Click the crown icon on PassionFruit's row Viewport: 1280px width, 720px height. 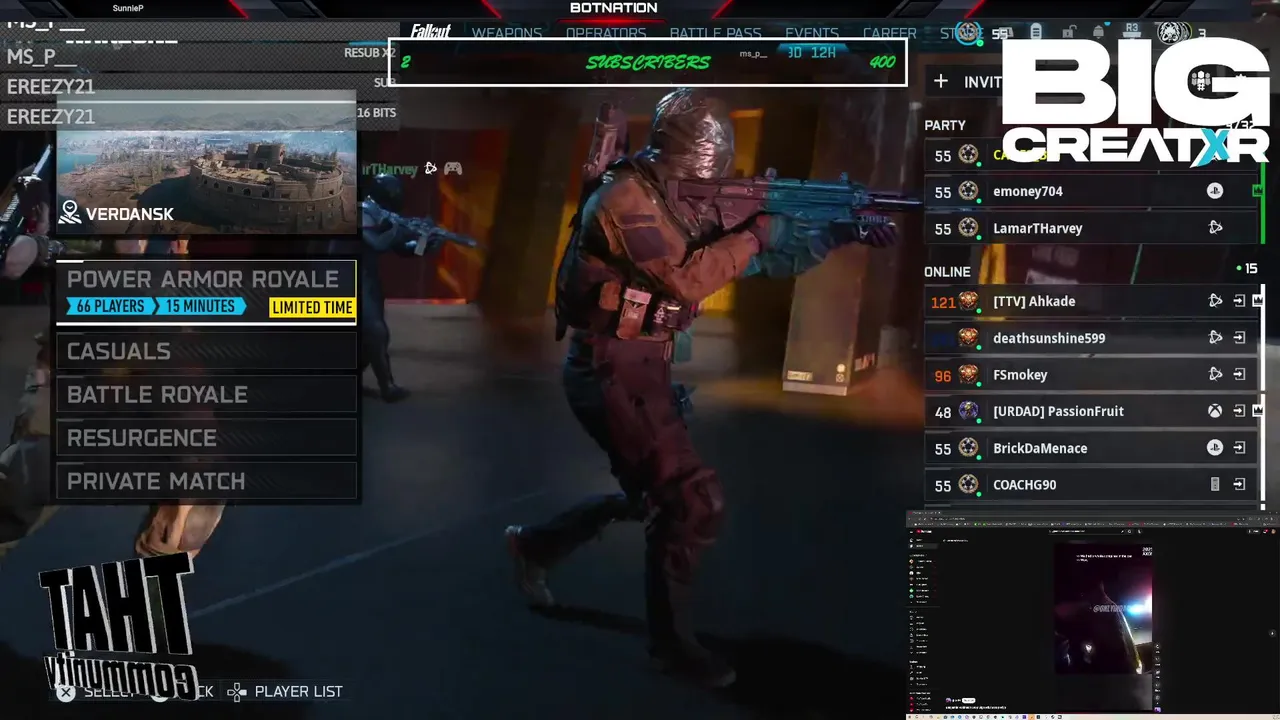pyautogui.click(x=1257, y=410)
